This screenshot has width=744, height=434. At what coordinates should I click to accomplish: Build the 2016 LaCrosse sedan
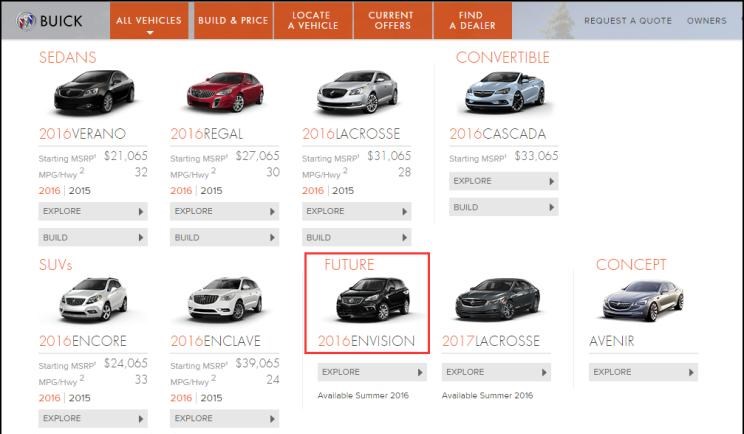click(x=356, y=237)
